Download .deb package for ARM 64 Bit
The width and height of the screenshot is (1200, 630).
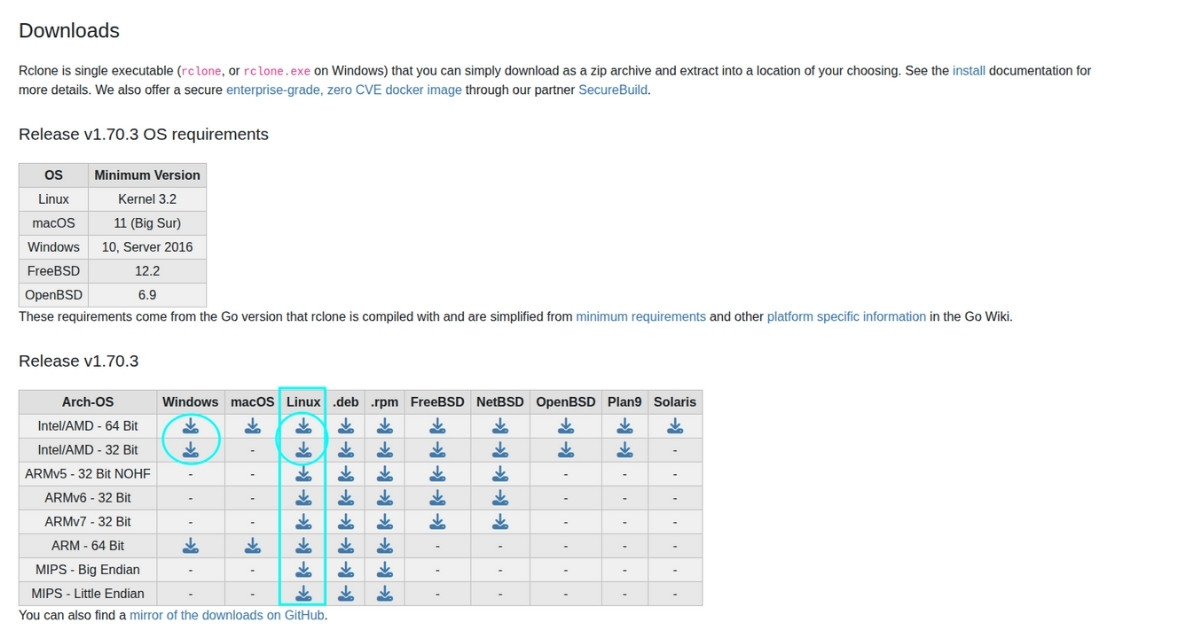click(345, 545)
